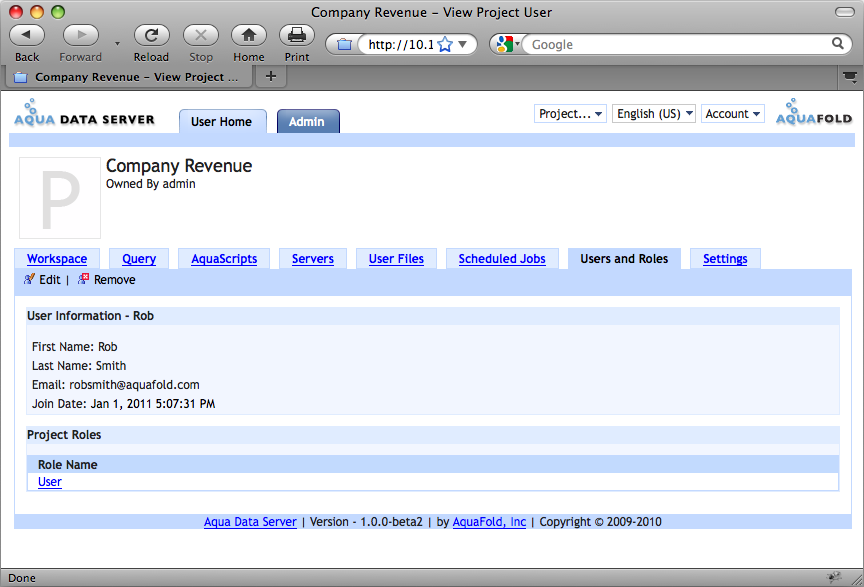864x587 pixels.
Task: Click the site folder icon beside URL
Action: [344, 45]
